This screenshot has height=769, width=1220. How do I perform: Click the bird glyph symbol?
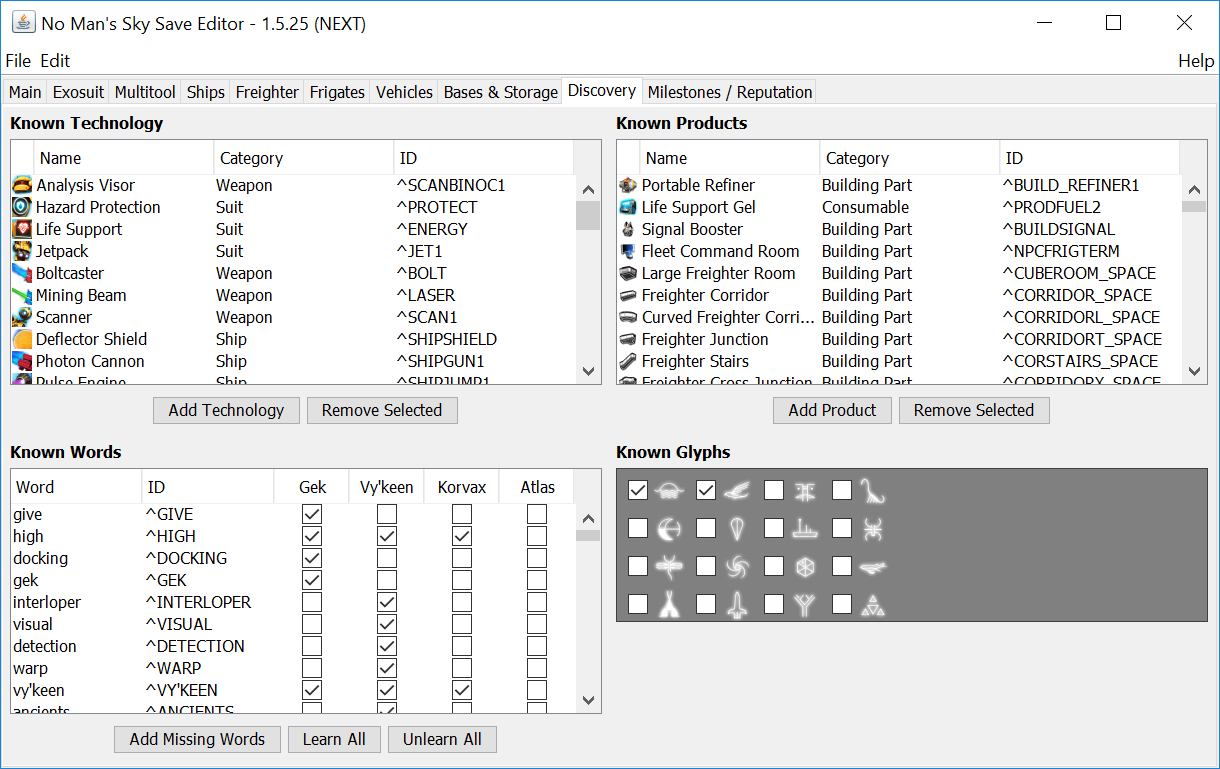[737, 490]
